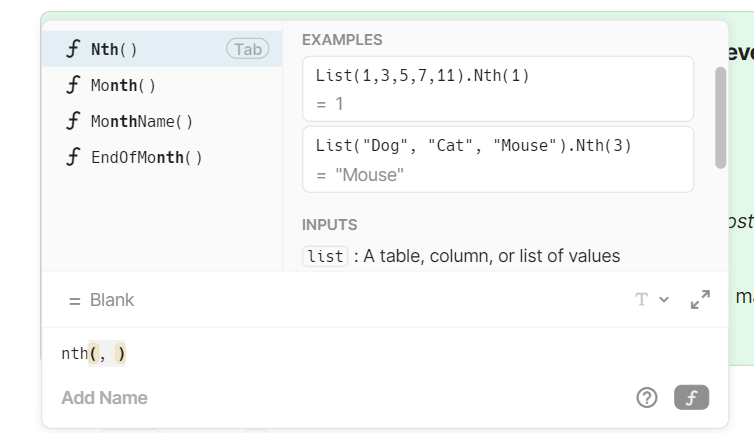Image resolution: width=754 pixels, height=433 pixels.
Task: Click the formula f button near Add Name
Action: point(691,398)
